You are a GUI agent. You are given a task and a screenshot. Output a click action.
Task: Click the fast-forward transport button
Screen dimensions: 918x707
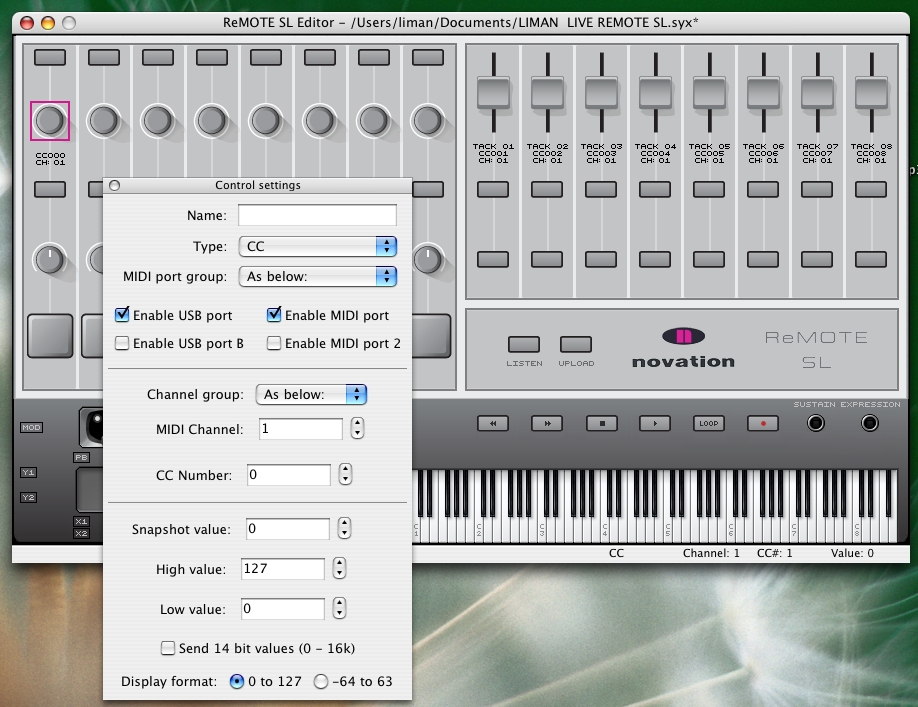tap(547, 423)
